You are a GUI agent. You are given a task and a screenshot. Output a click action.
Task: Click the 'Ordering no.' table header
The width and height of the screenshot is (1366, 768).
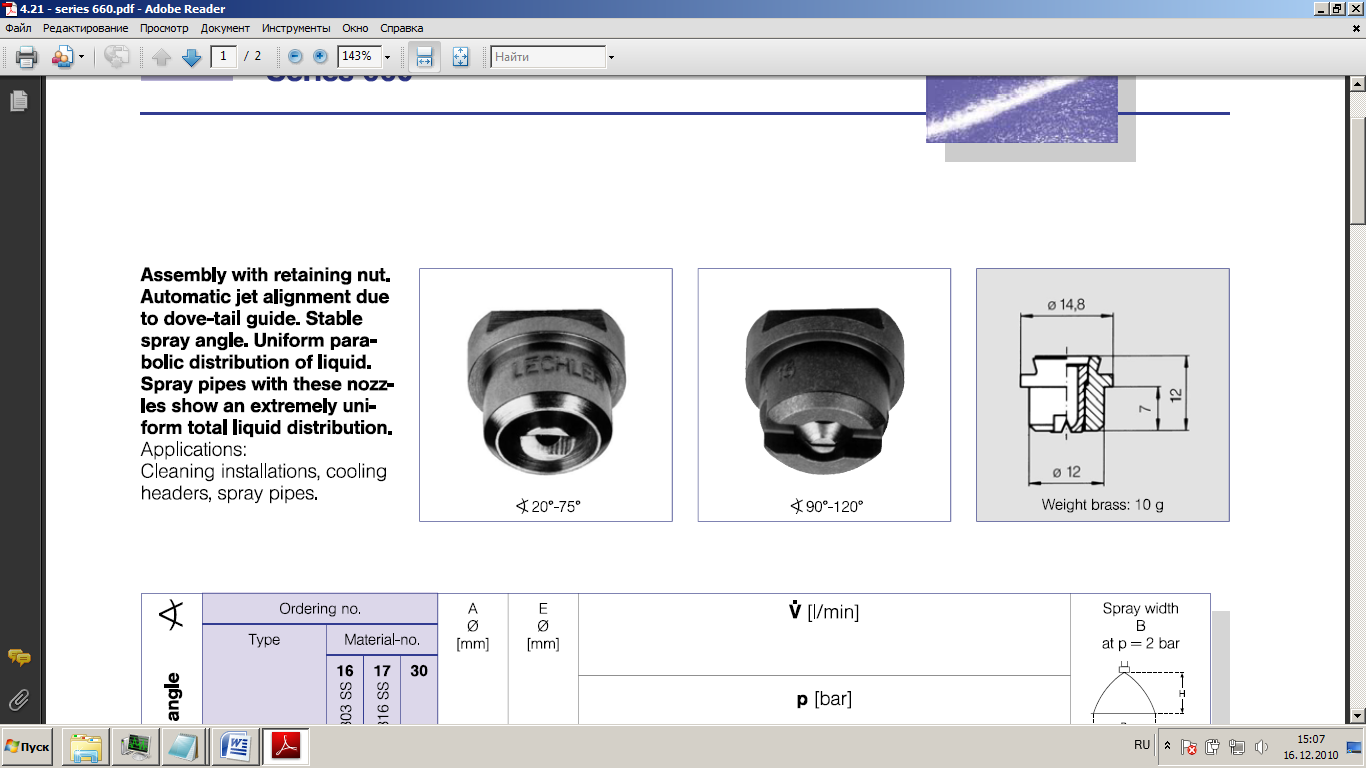click(x=320, y=608)
